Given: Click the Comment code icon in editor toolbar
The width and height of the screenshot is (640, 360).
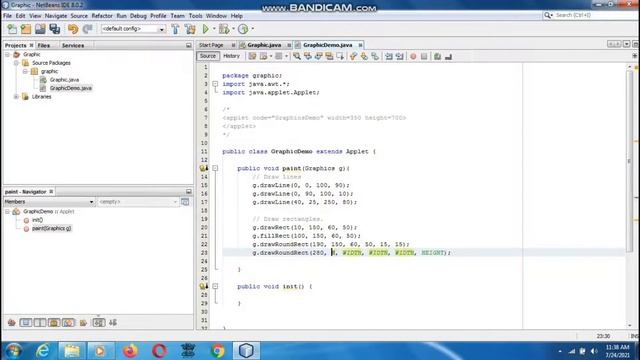Looking at the screenshot, I should click(x=438, y=56).
